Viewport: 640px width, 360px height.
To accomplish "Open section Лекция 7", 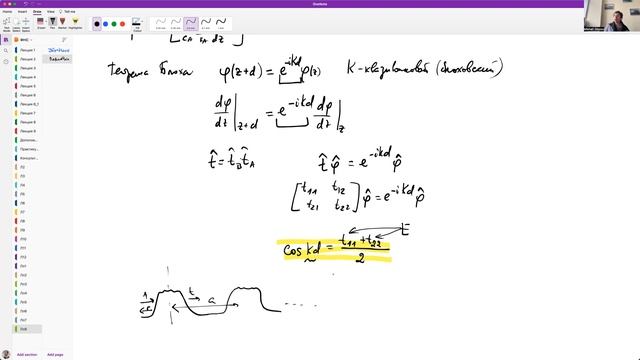I will coord(27,113).
